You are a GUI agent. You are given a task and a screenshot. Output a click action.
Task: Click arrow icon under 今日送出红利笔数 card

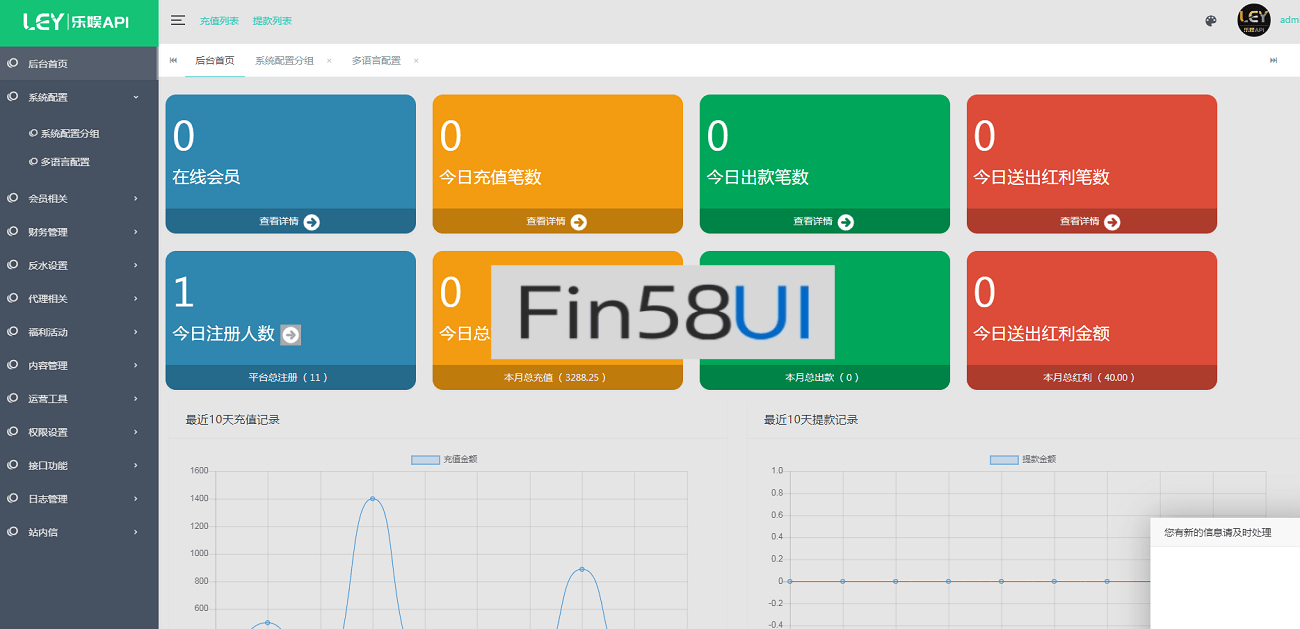(1112, 222)
